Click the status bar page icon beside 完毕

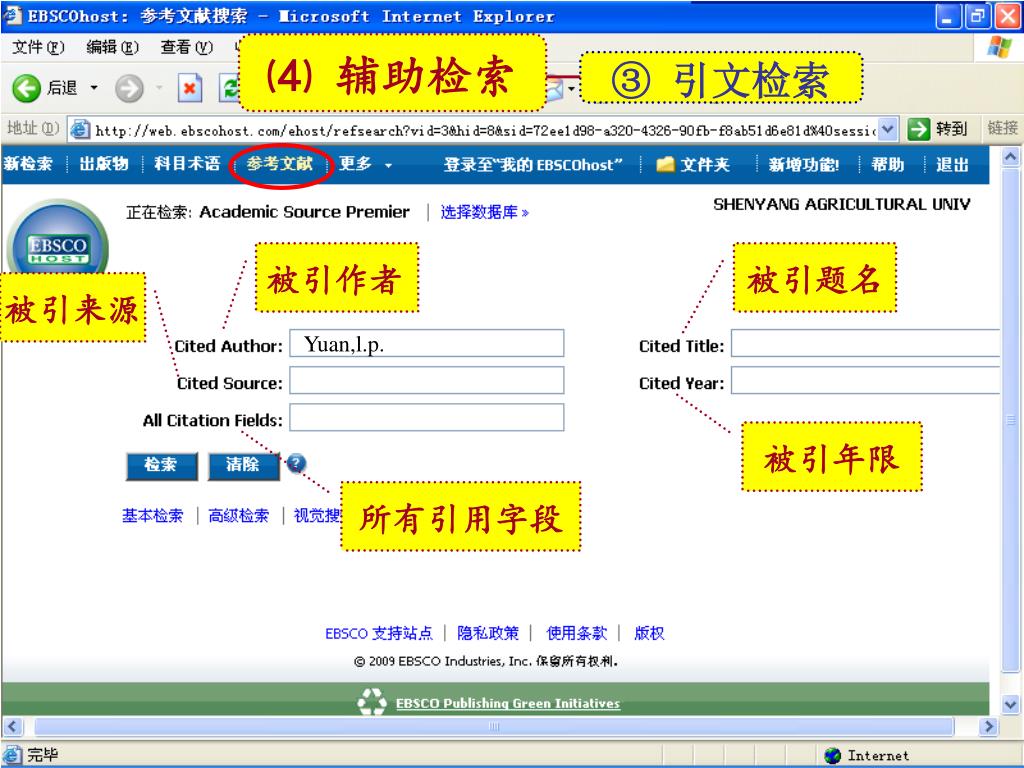pyautogui.click(x=13, y=755)
